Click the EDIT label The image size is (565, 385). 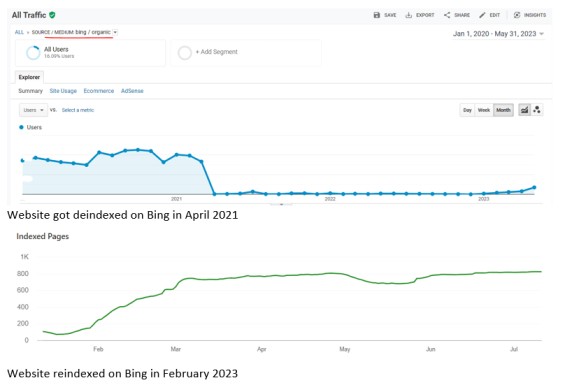495,15
